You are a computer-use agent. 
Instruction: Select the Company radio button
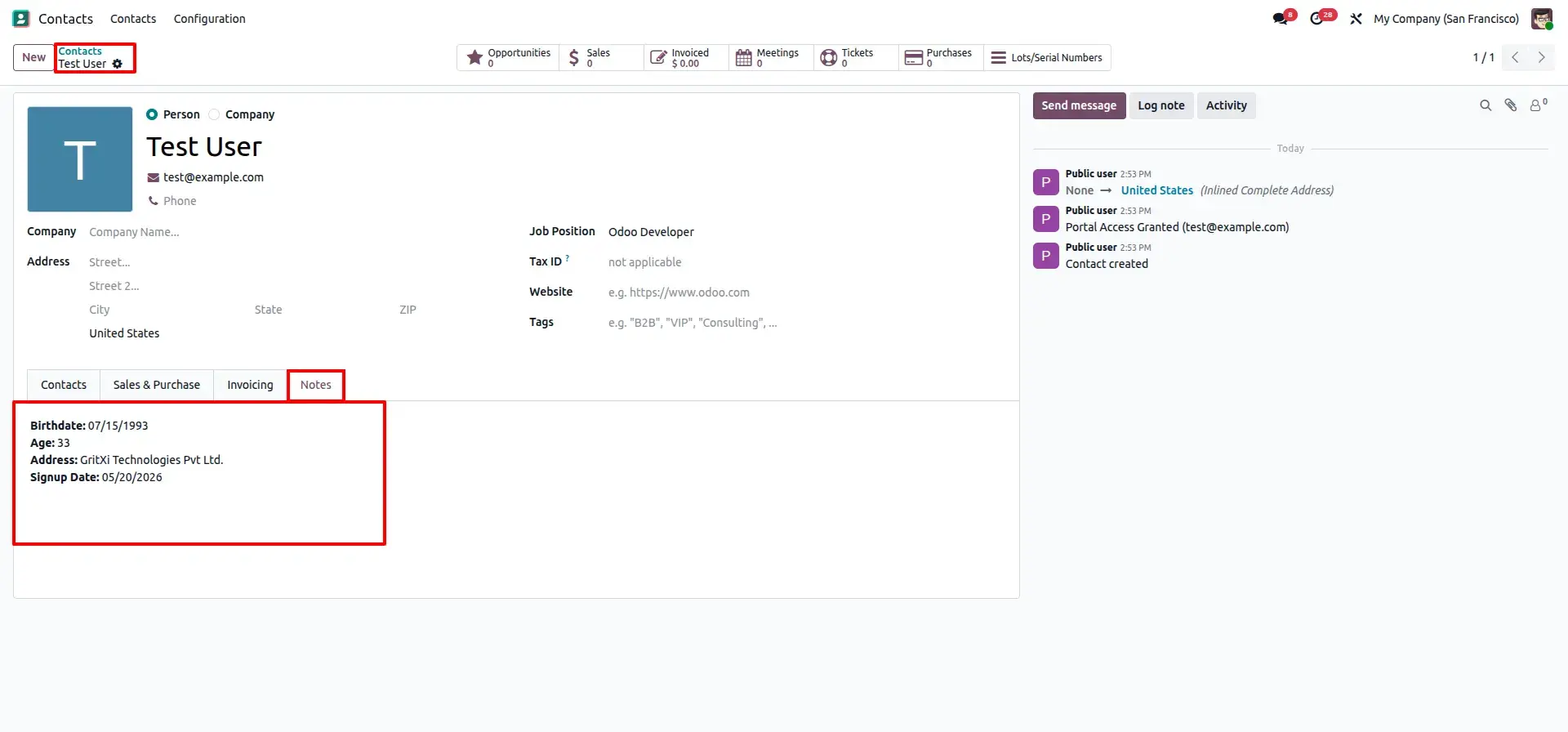pos(214,114)
